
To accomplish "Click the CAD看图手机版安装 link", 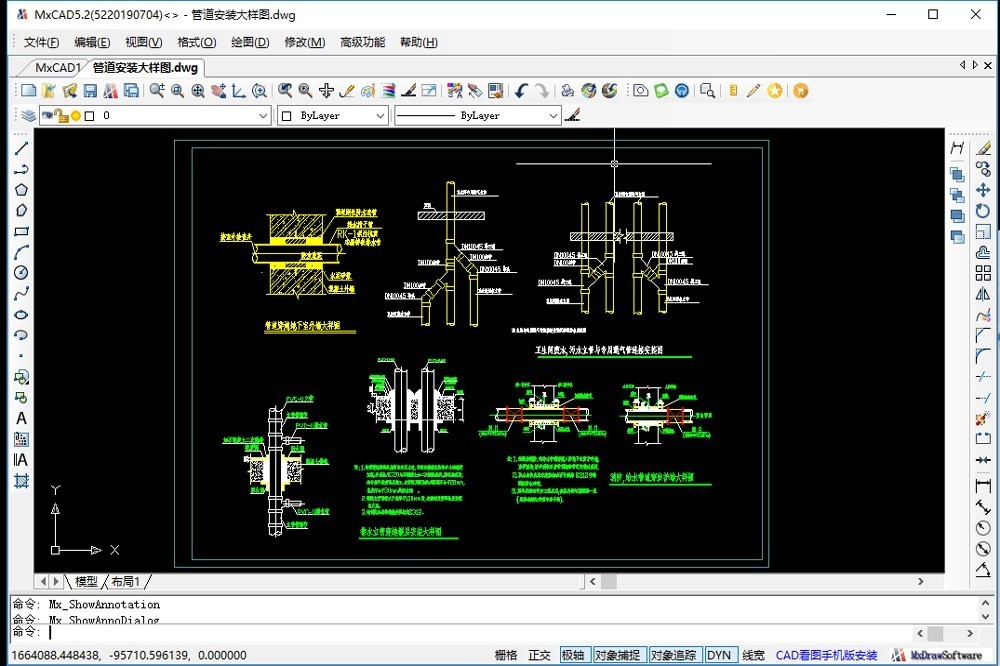I will [826, 655].
